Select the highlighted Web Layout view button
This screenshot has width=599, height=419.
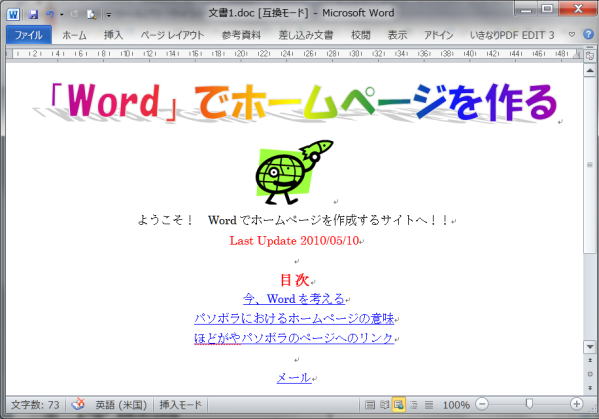399,405
